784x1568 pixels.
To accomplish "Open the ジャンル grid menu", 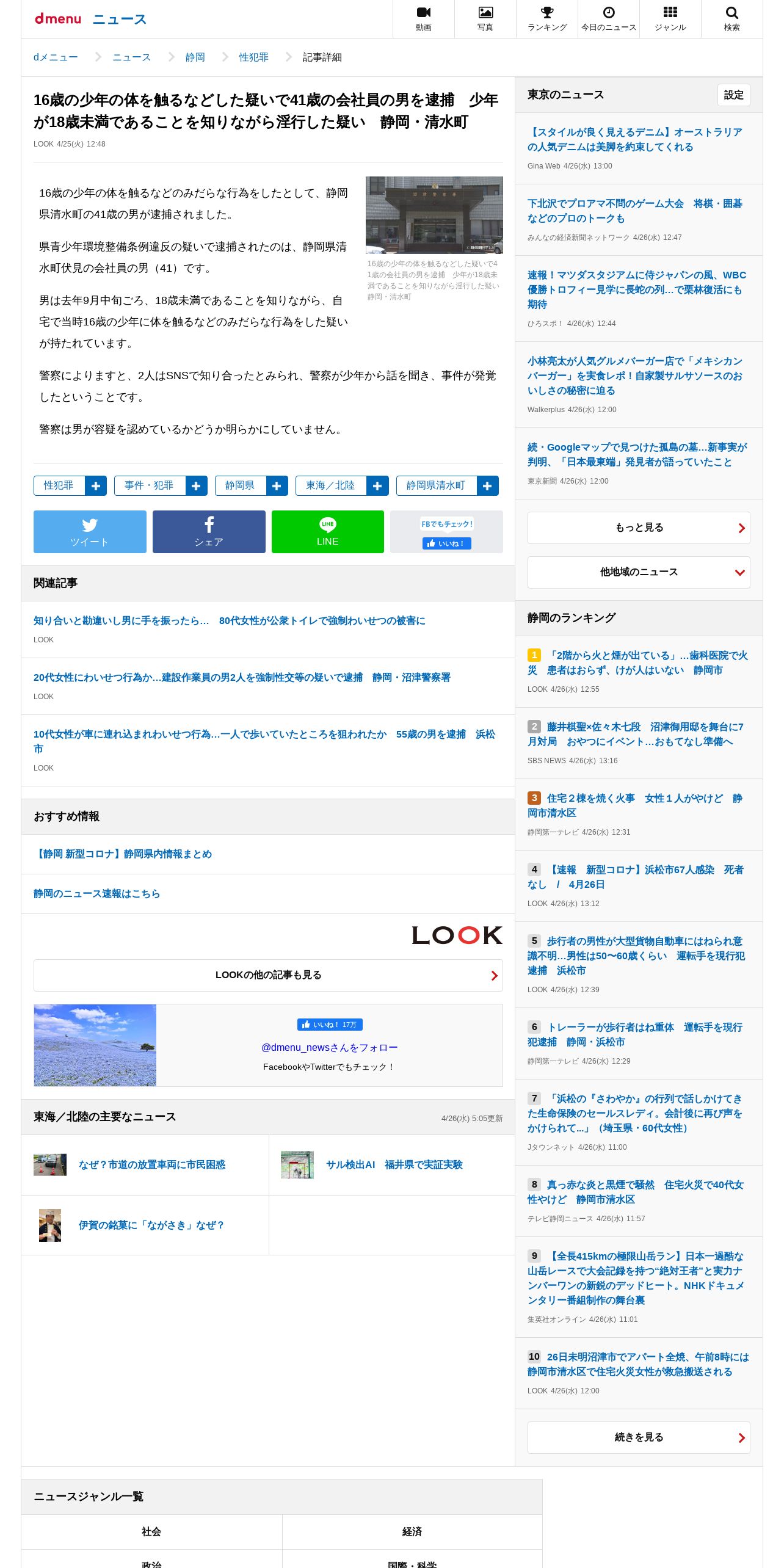I will pyautogui.click(x=670, y=19).
